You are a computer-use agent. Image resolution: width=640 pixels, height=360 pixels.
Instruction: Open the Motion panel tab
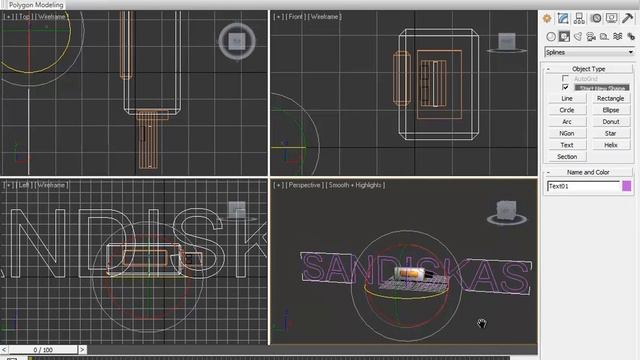point(596,18)
